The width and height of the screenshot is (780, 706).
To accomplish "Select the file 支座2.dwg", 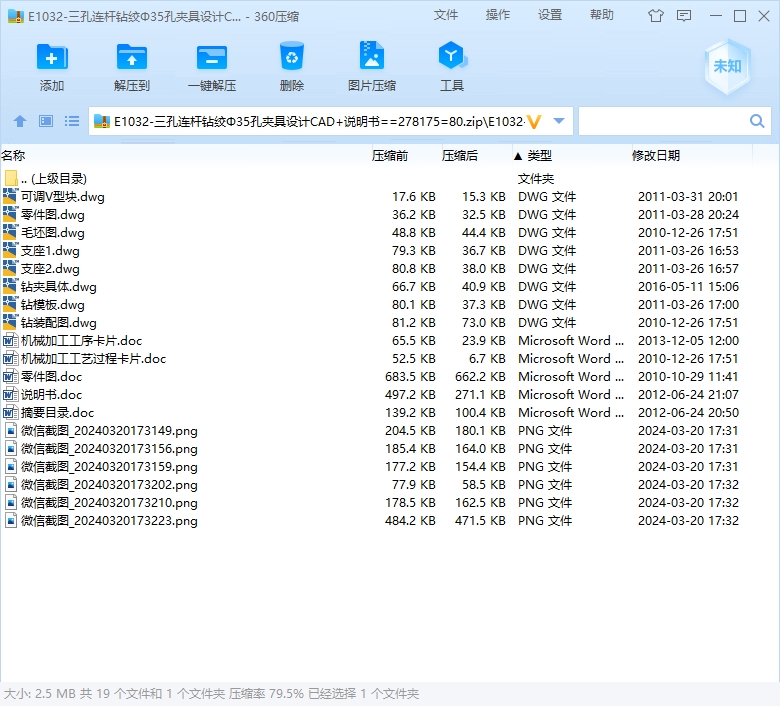I will click(50, 269).
